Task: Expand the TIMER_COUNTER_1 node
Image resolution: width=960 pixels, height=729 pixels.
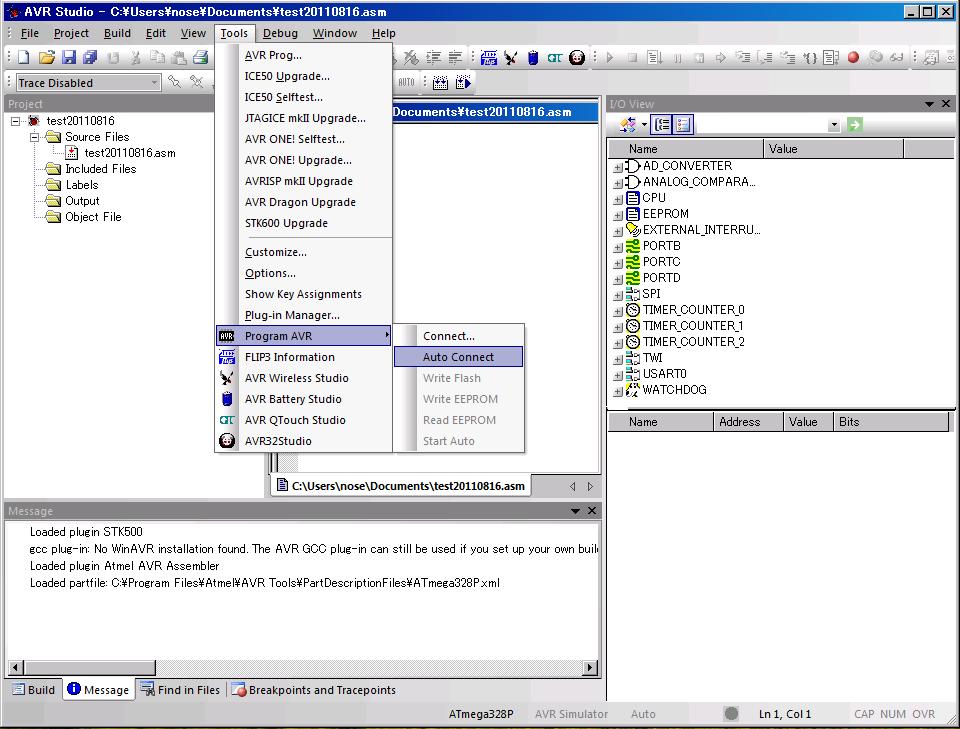Action: pos(618,327)
